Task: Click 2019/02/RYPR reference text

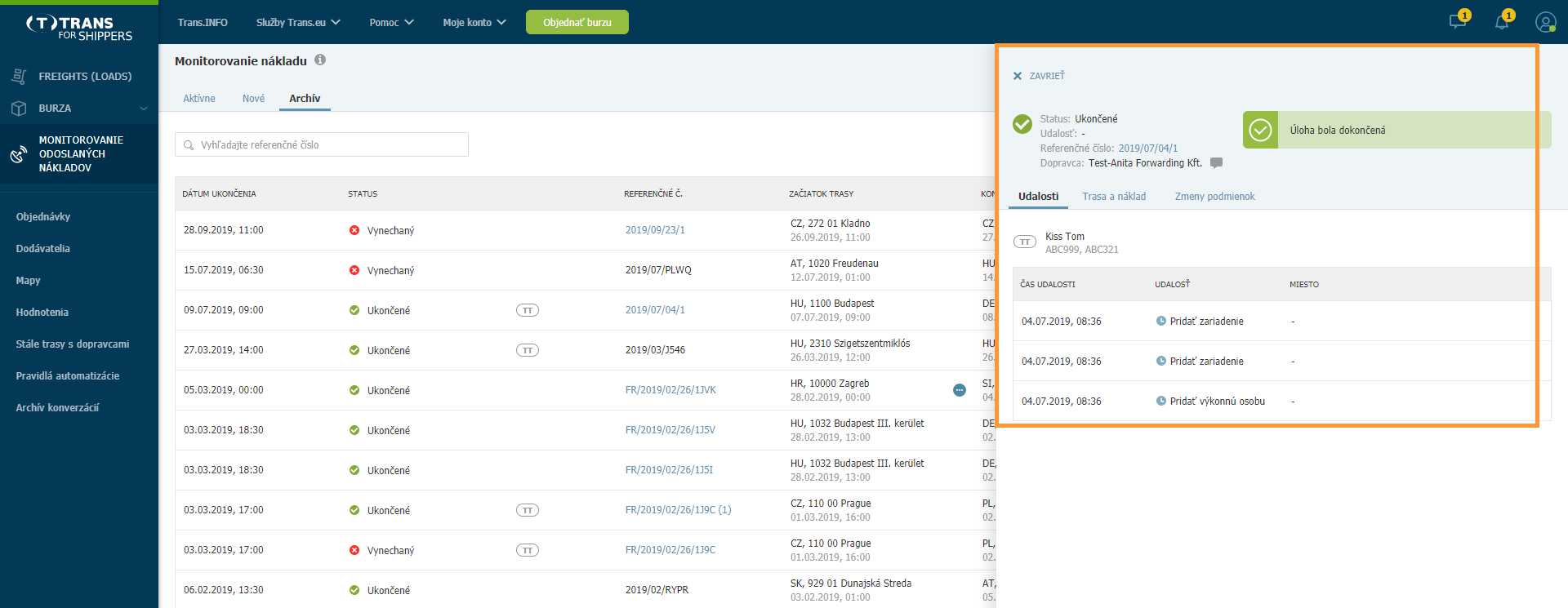Action: [x=657, y=590]
